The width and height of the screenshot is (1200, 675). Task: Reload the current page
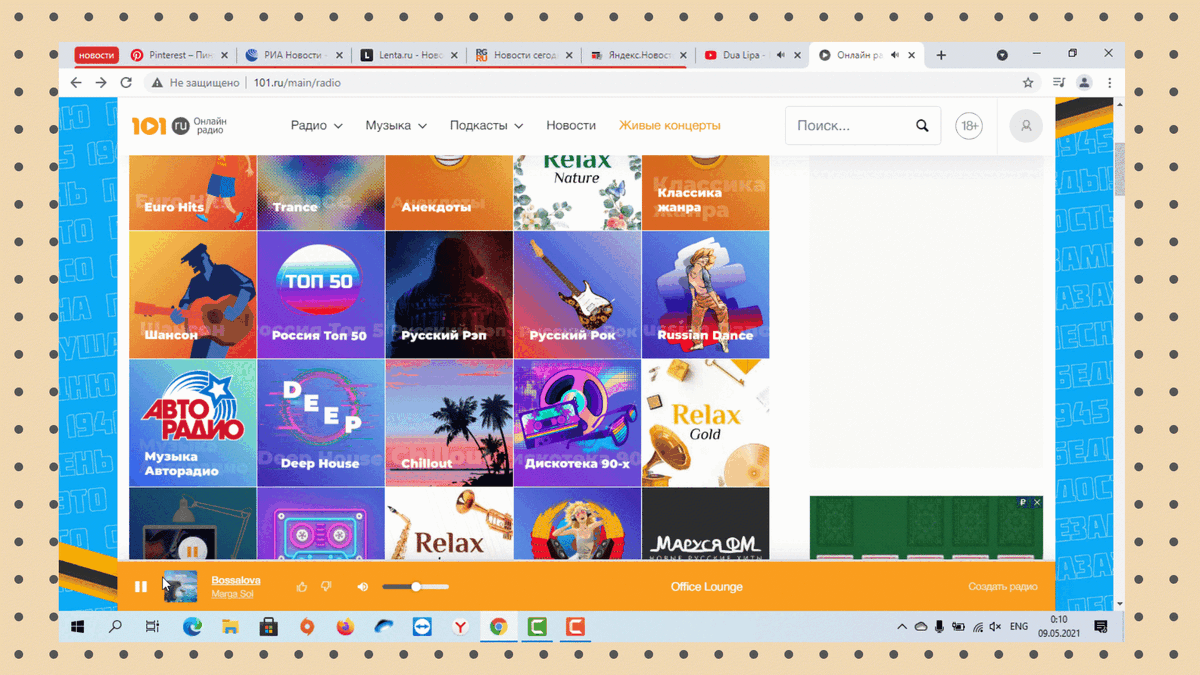click(x=126, y=83)
